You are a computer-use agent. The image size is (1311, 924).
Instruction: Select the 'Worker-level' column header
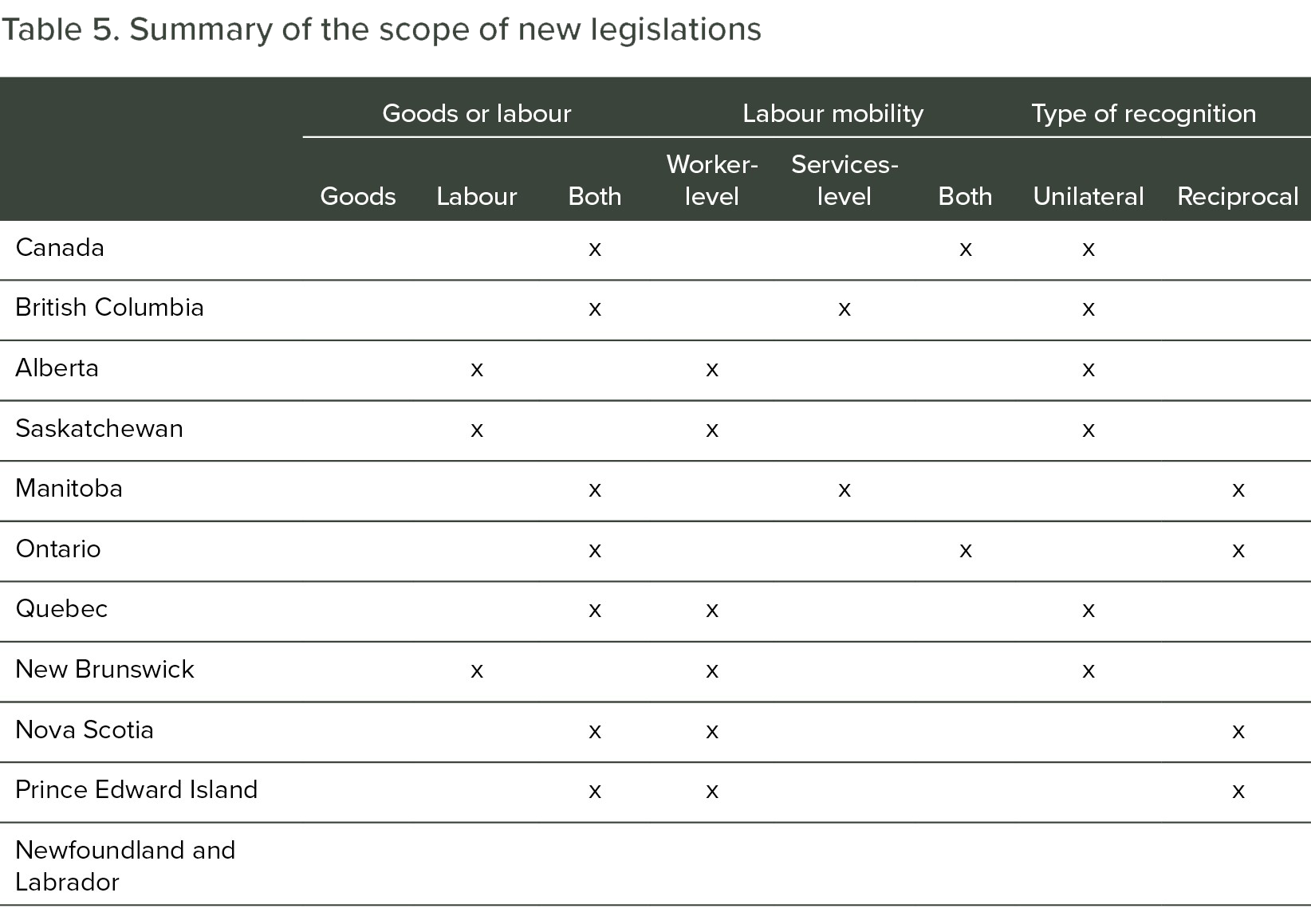point(711,180)
